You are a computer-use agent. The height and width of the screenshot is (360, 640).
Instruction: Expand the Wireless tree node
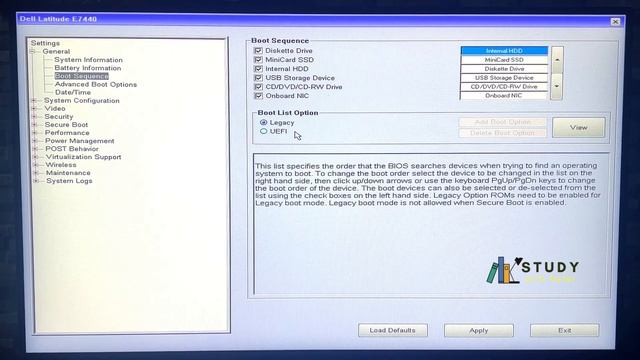coord(36,165)
